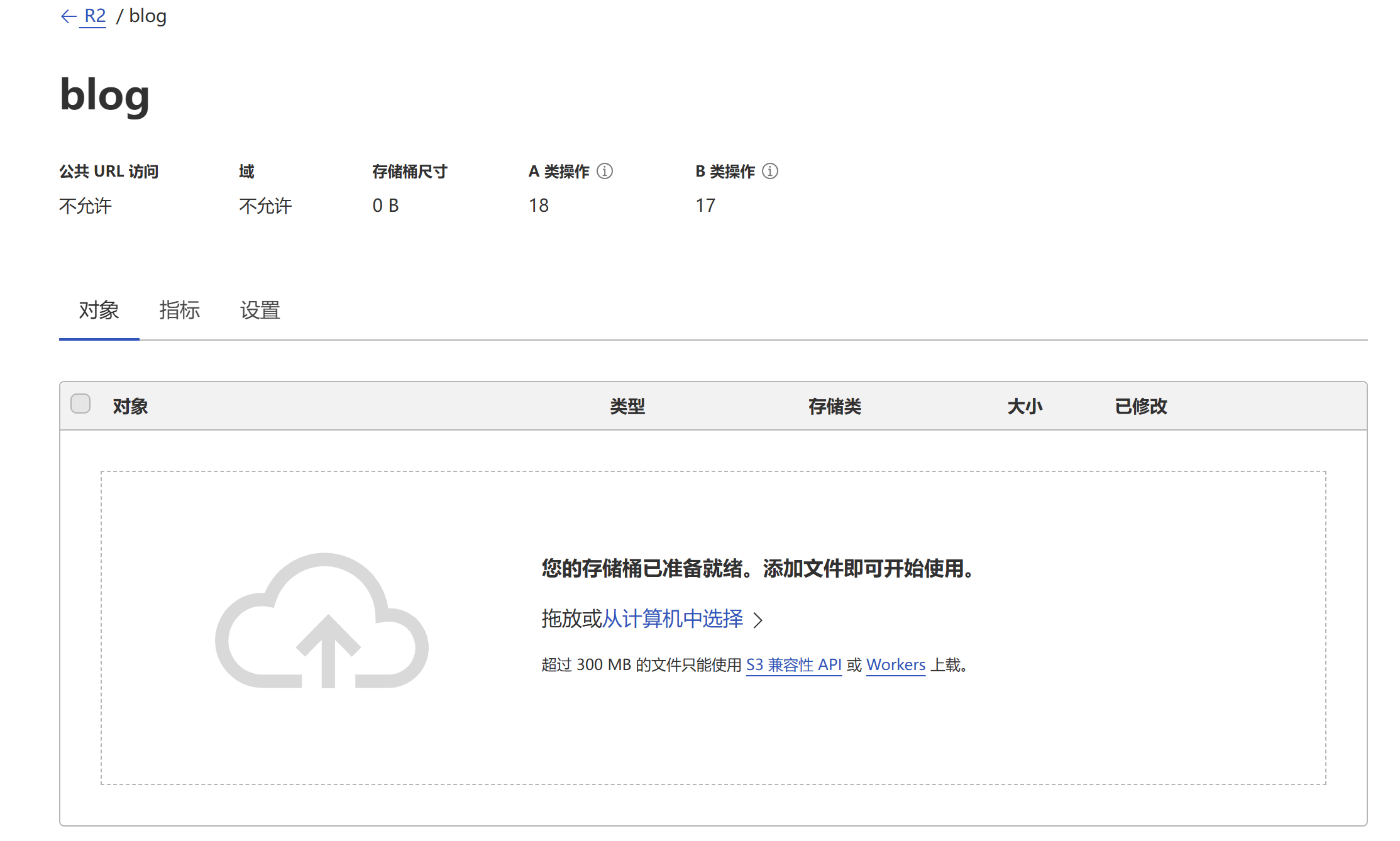This screenshot has height=841, width=1400.
Task: Toggle the select-all objects checkbox
Action: click(80, 404)
